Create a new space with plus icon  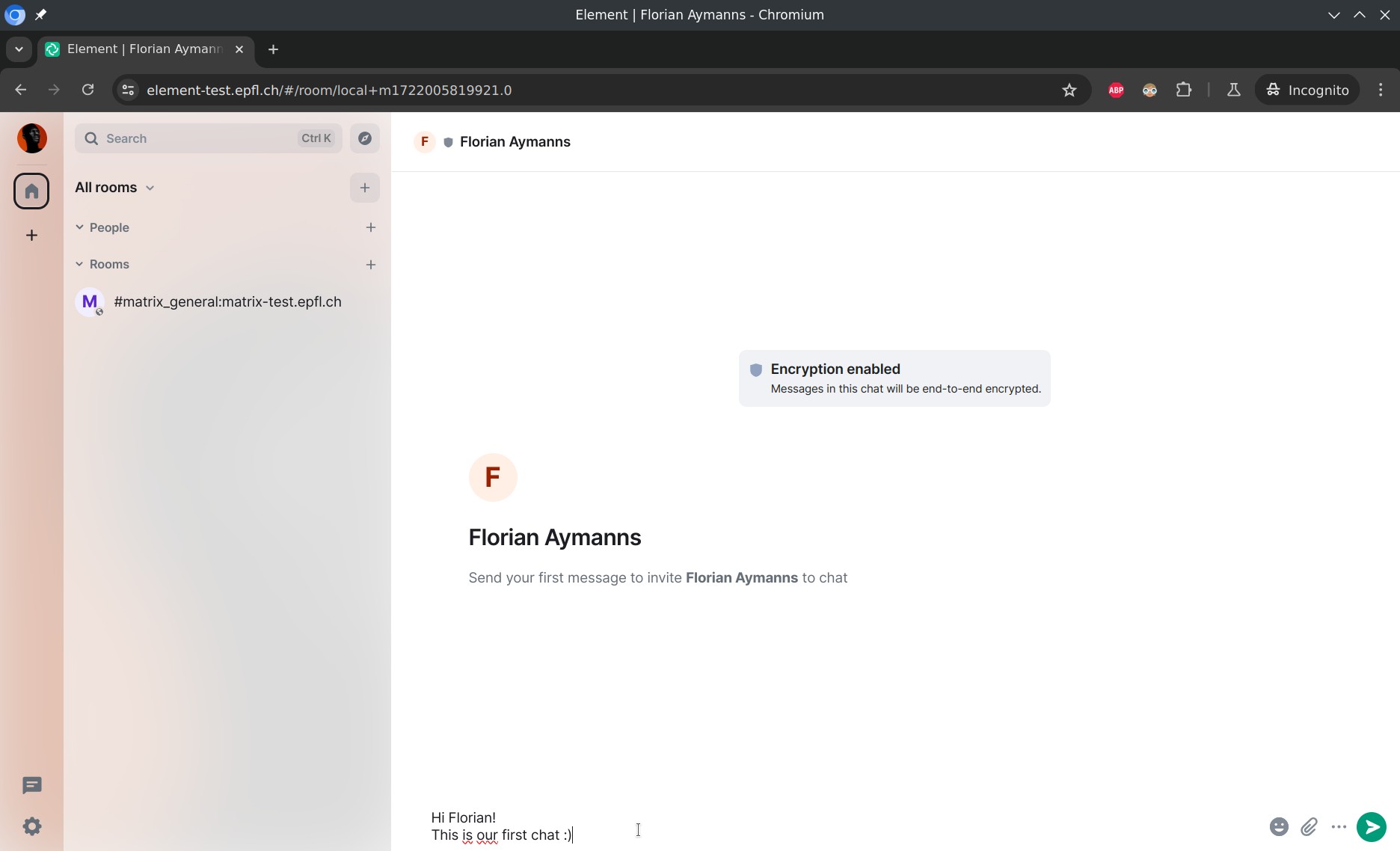tap(31, 236)
